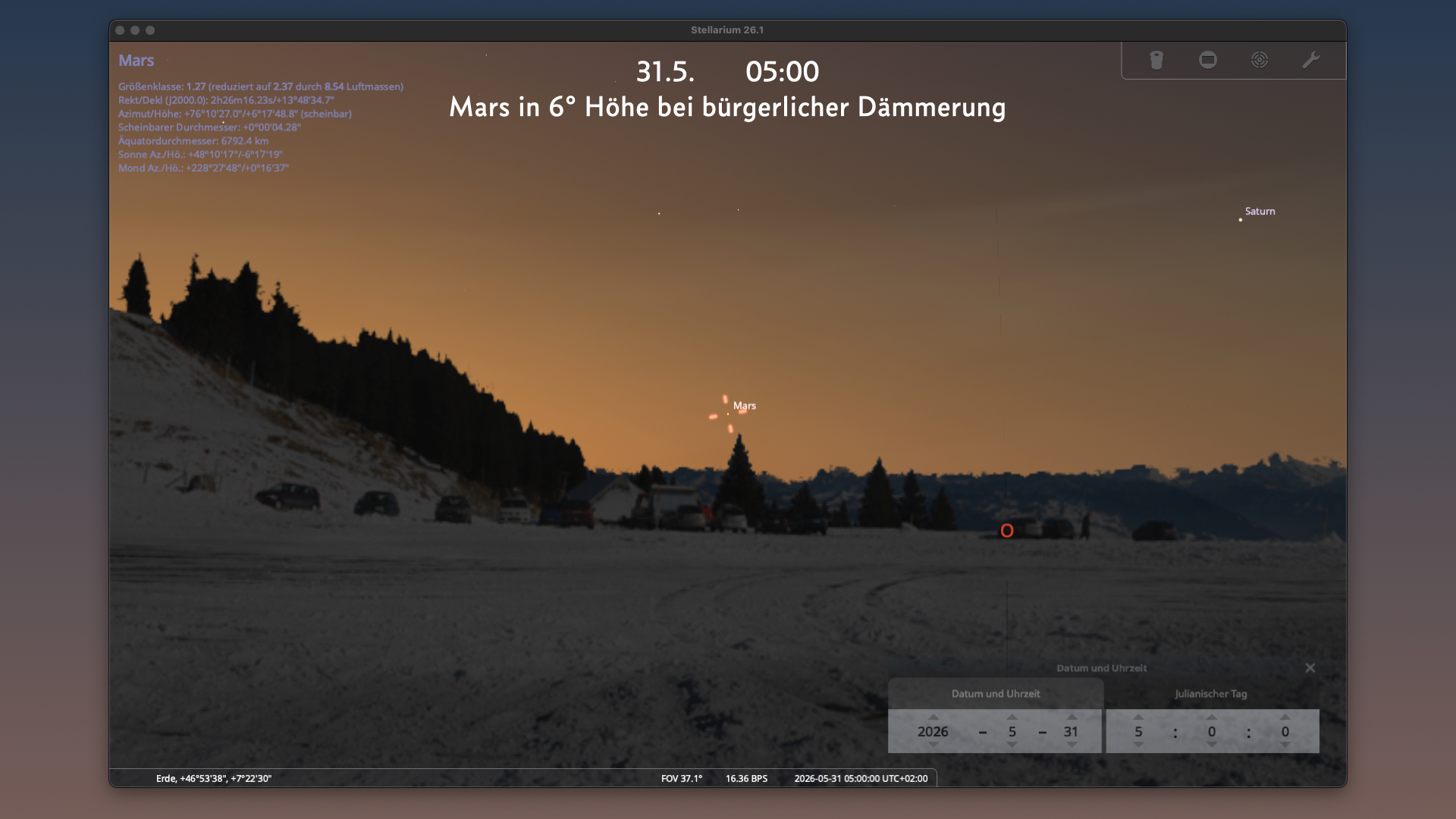
Task: Increase the year 2026 with up arrow
Action: point(934,717)
